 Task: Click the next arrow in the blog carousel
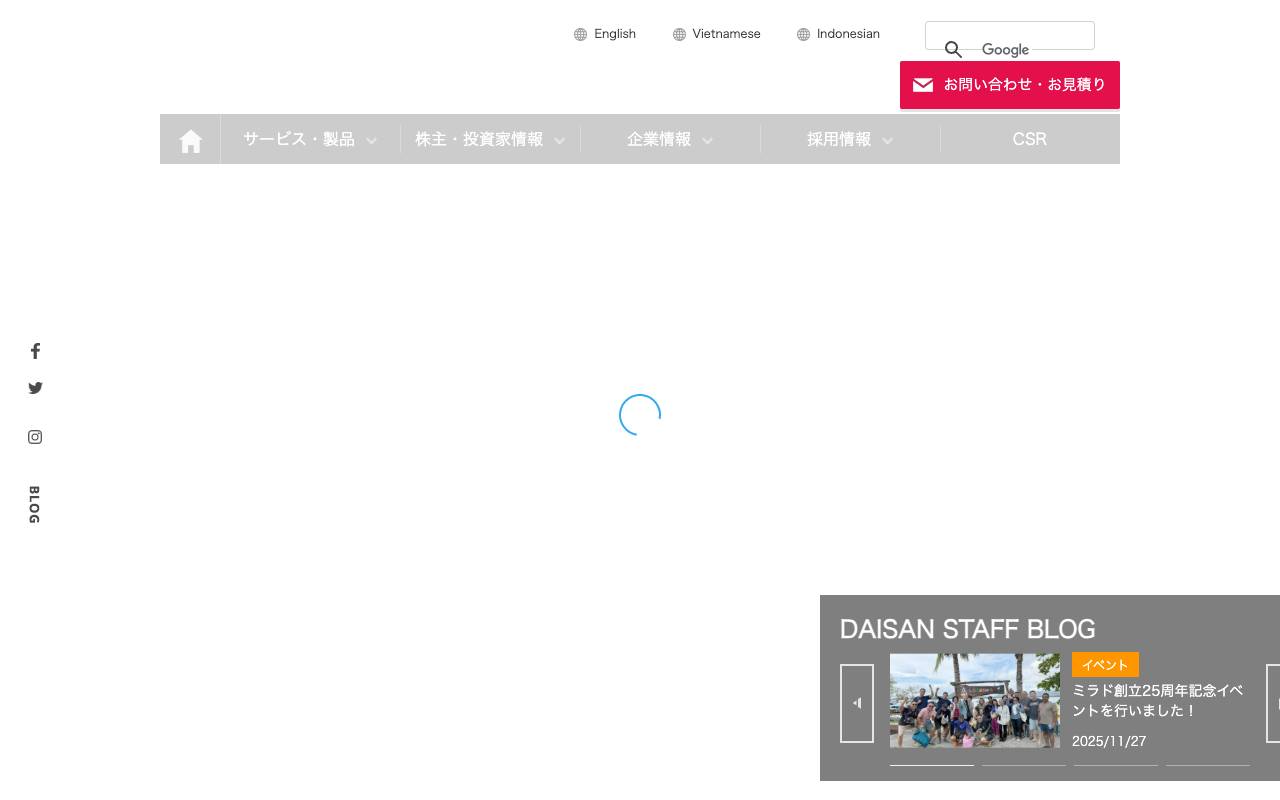pyautogui.click(x=1273, y=703)
